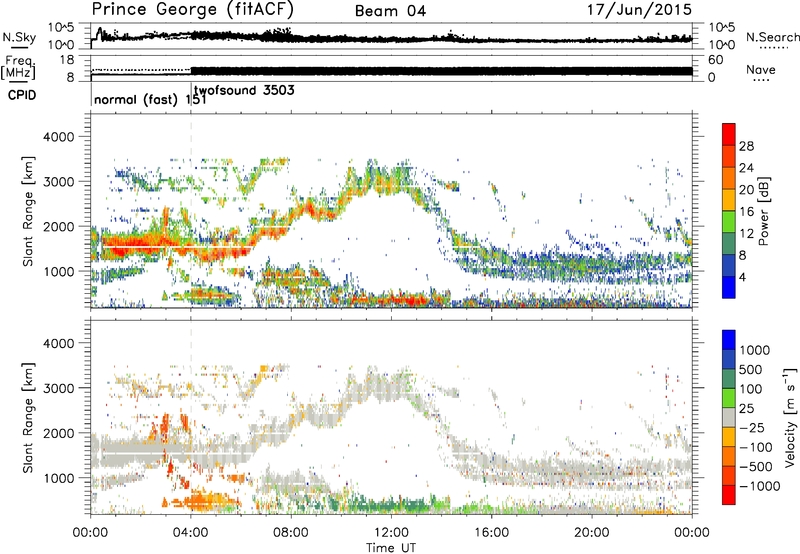
Task: Click the '28' tick on Power colorbar
Action: [x=746, y=146]
